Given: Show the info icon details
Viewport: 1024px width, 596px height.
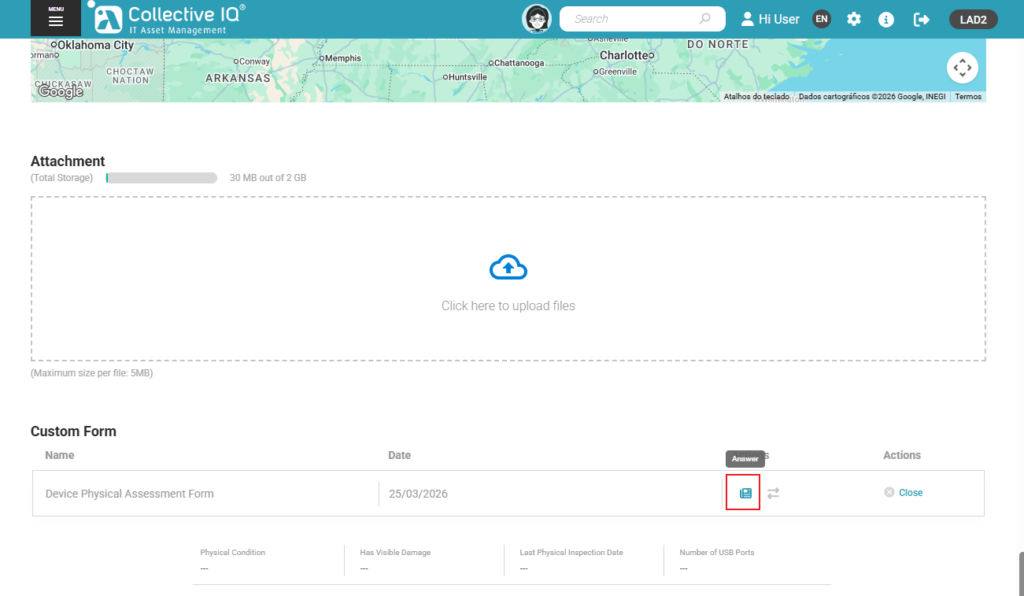Looking at the screenshot, I should (x=886, y=19).
